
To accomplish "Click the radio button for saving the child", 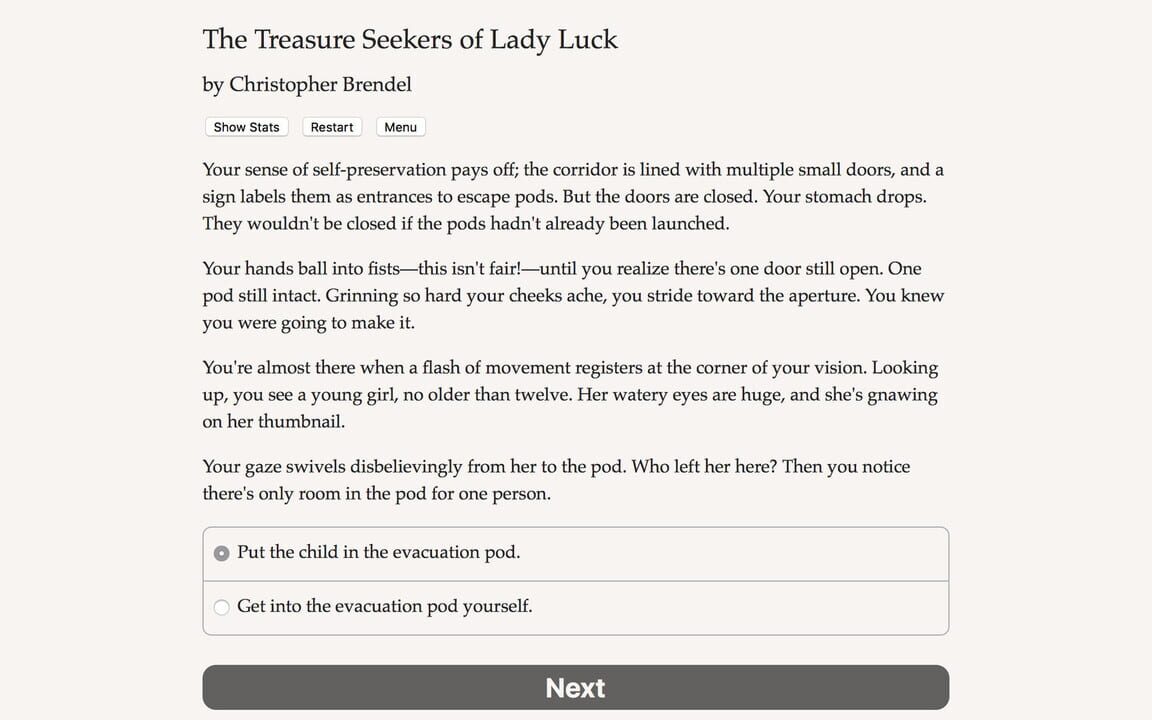I will (221, 552).
